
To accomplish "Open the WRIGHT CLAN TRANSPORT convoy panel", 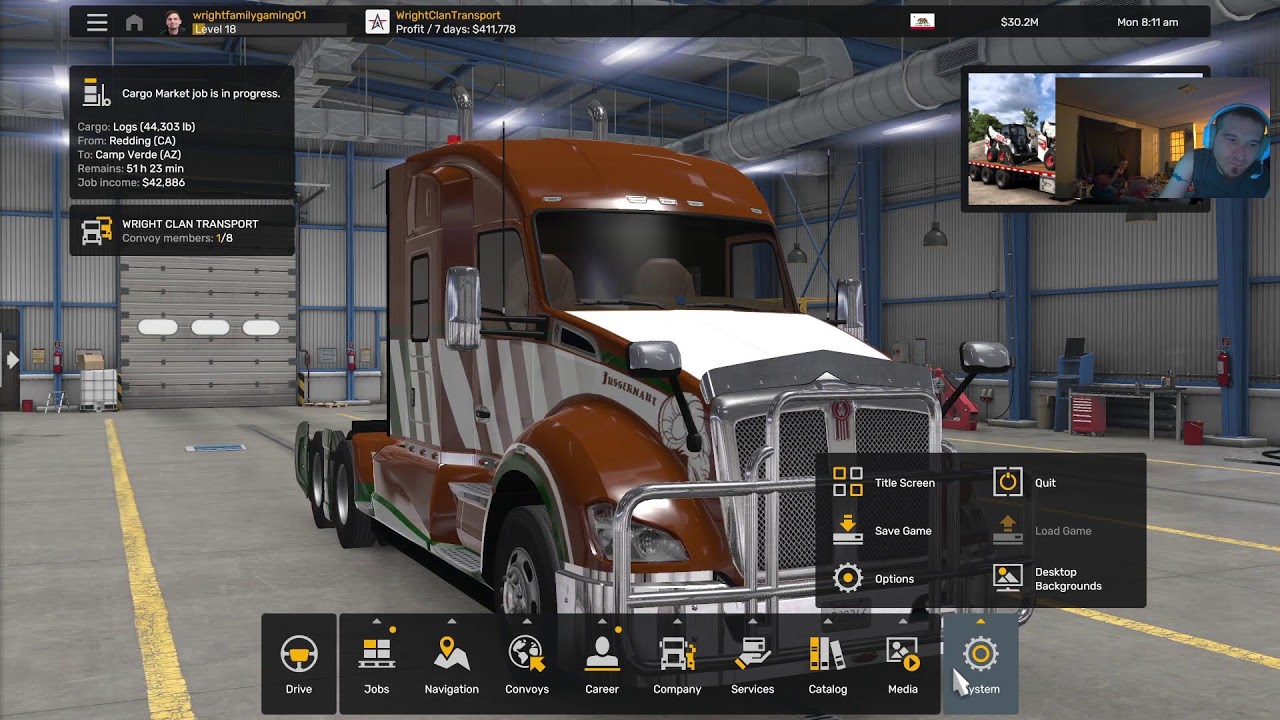I will click(182, 231).
